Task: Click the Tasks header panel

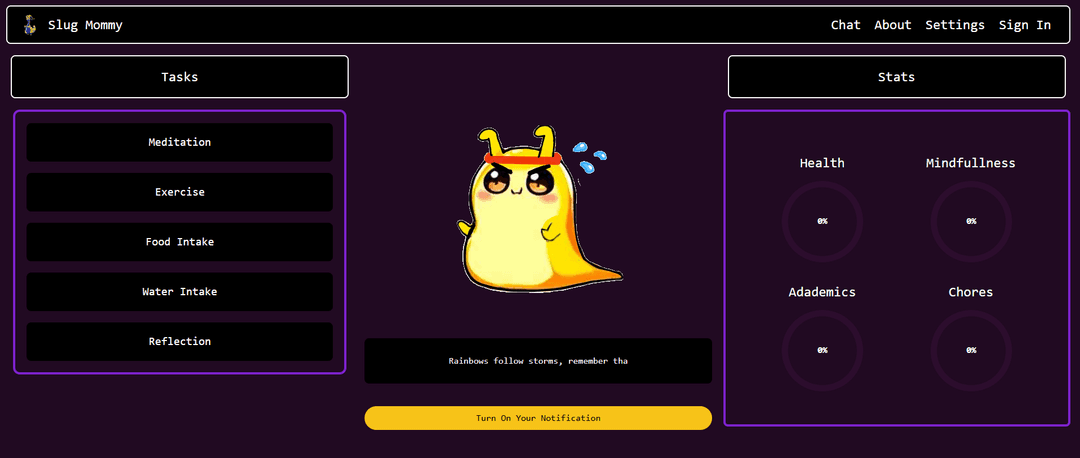Action: point(180,76)
